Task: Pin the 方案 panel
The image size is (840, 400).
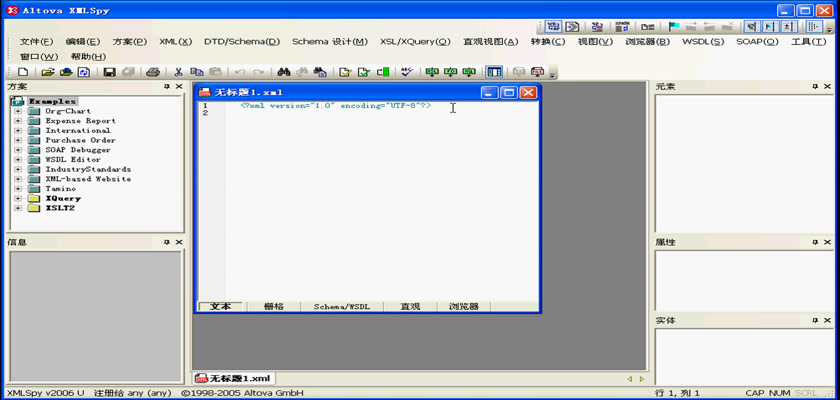Action: (167, 86)
